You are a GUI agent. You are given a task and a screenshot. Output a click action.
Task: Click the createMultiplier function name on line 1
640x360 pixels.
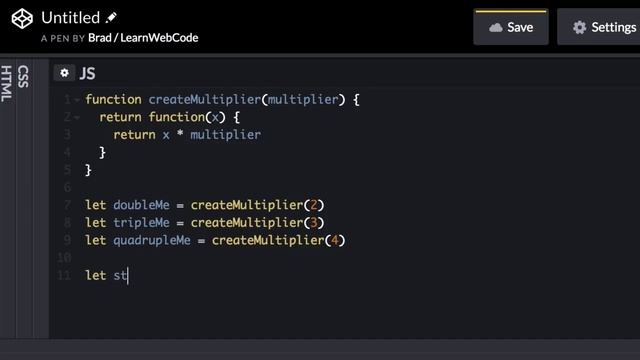pyautogui.click(x=204, y=100)
